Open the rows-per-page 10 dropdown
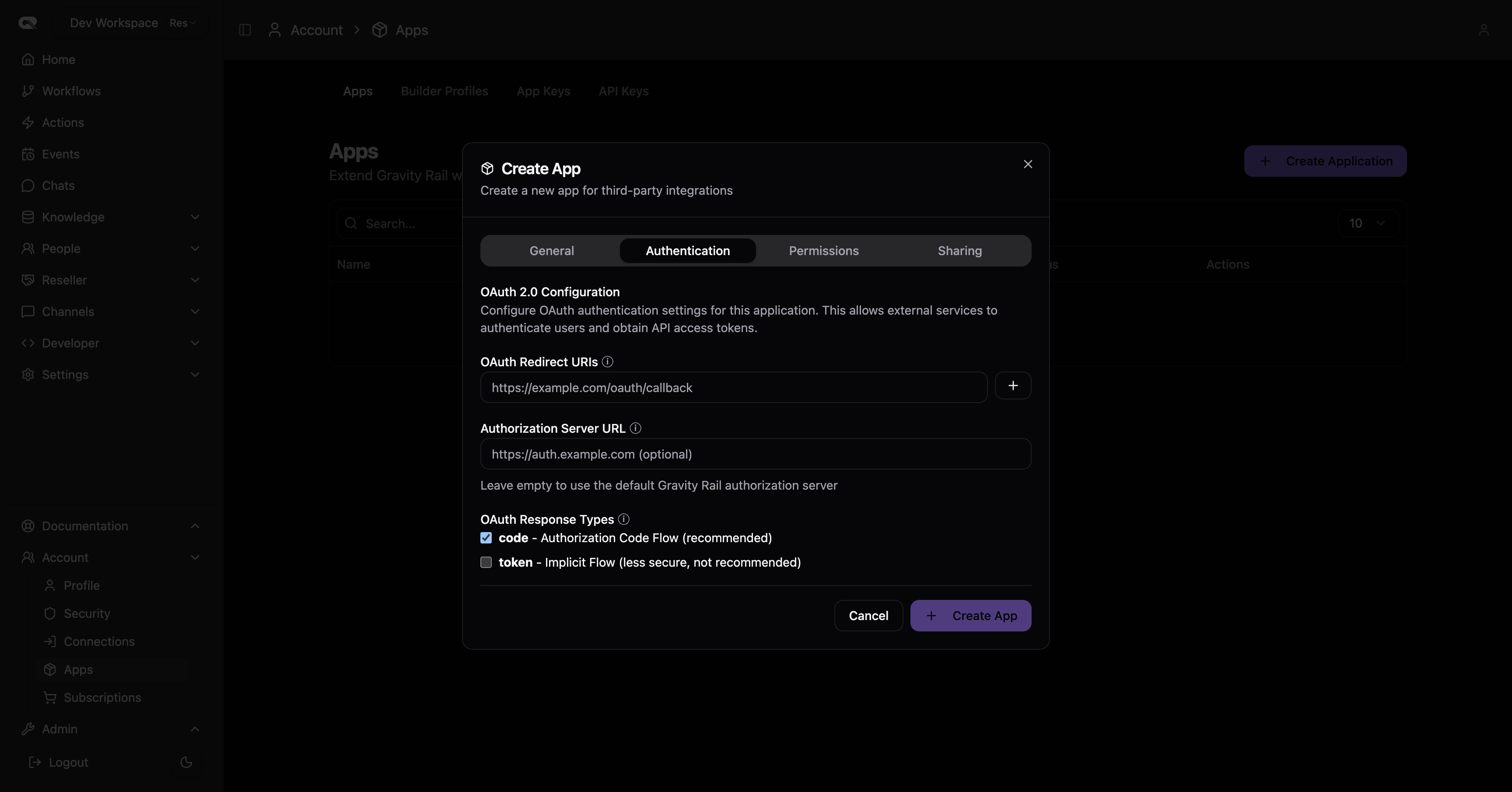Screen dimensions: 1512x792 1368,223
